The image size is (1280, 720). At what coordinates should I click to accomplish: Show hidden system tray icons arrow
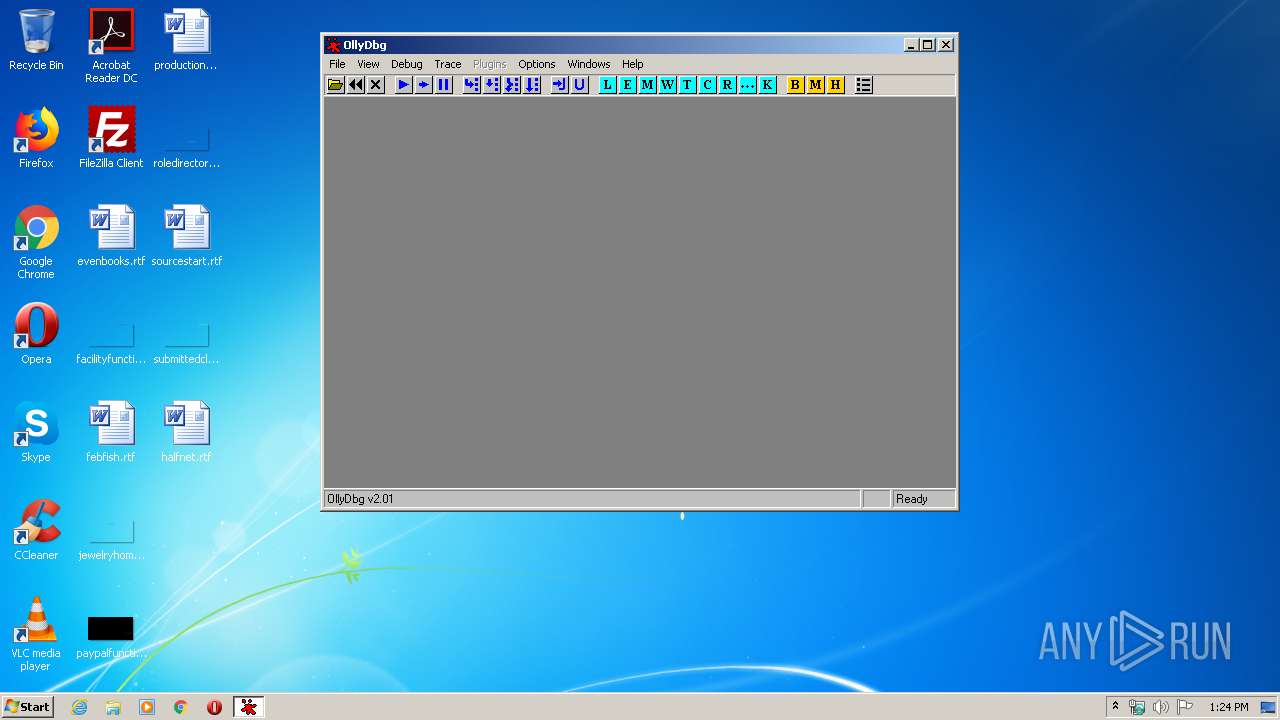tap(1115, 707)
